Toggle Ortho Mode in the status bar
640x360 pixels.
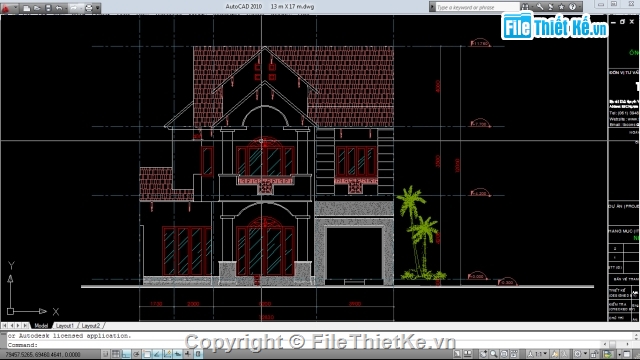(x=126, y=354)
